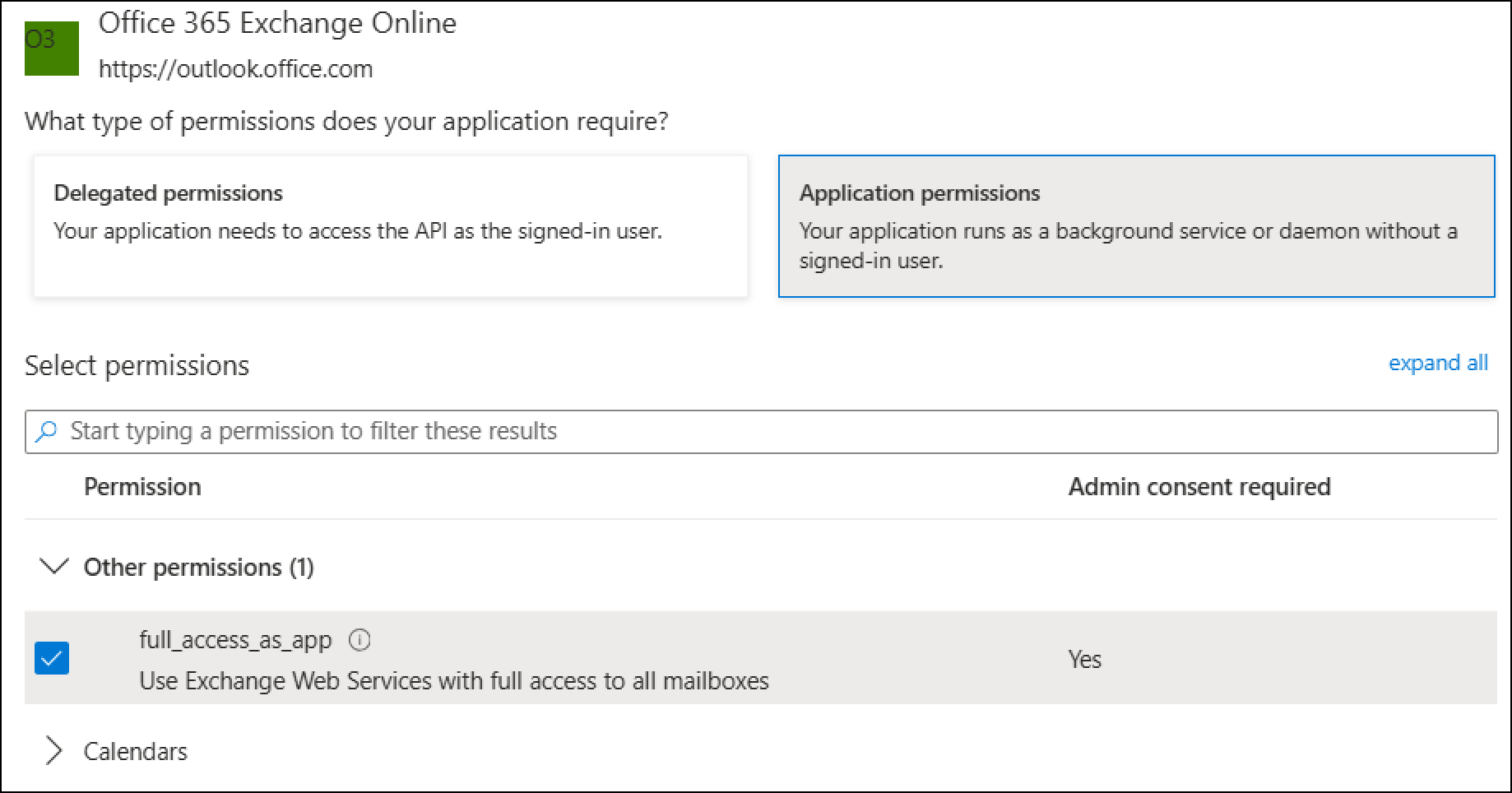This screenshot has width=1512, height=793.
Task: Click the https://outlook.office.com URL text
Action: tap(235, 68)
